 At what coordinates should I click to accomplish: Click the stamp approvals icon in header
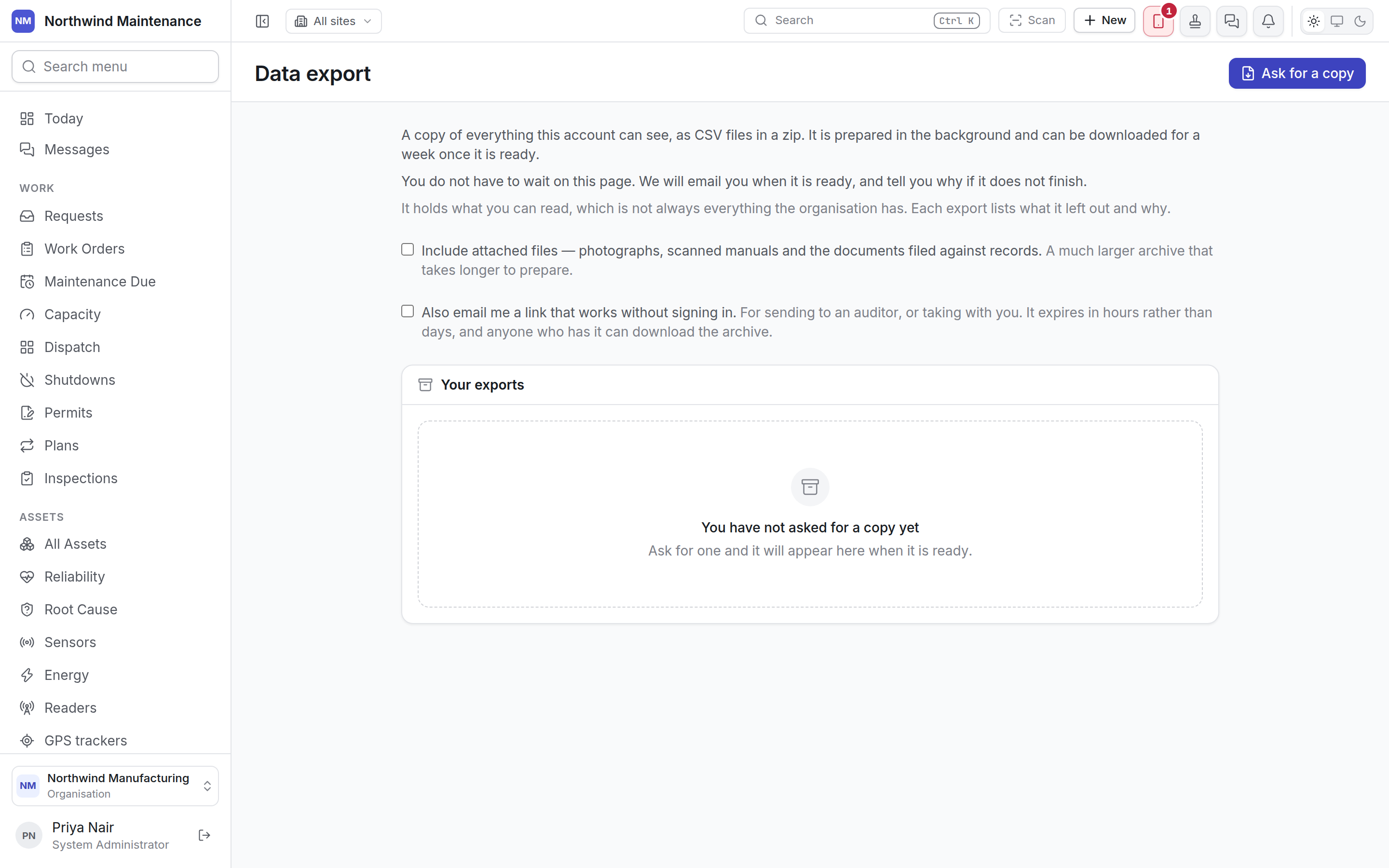1195,21
